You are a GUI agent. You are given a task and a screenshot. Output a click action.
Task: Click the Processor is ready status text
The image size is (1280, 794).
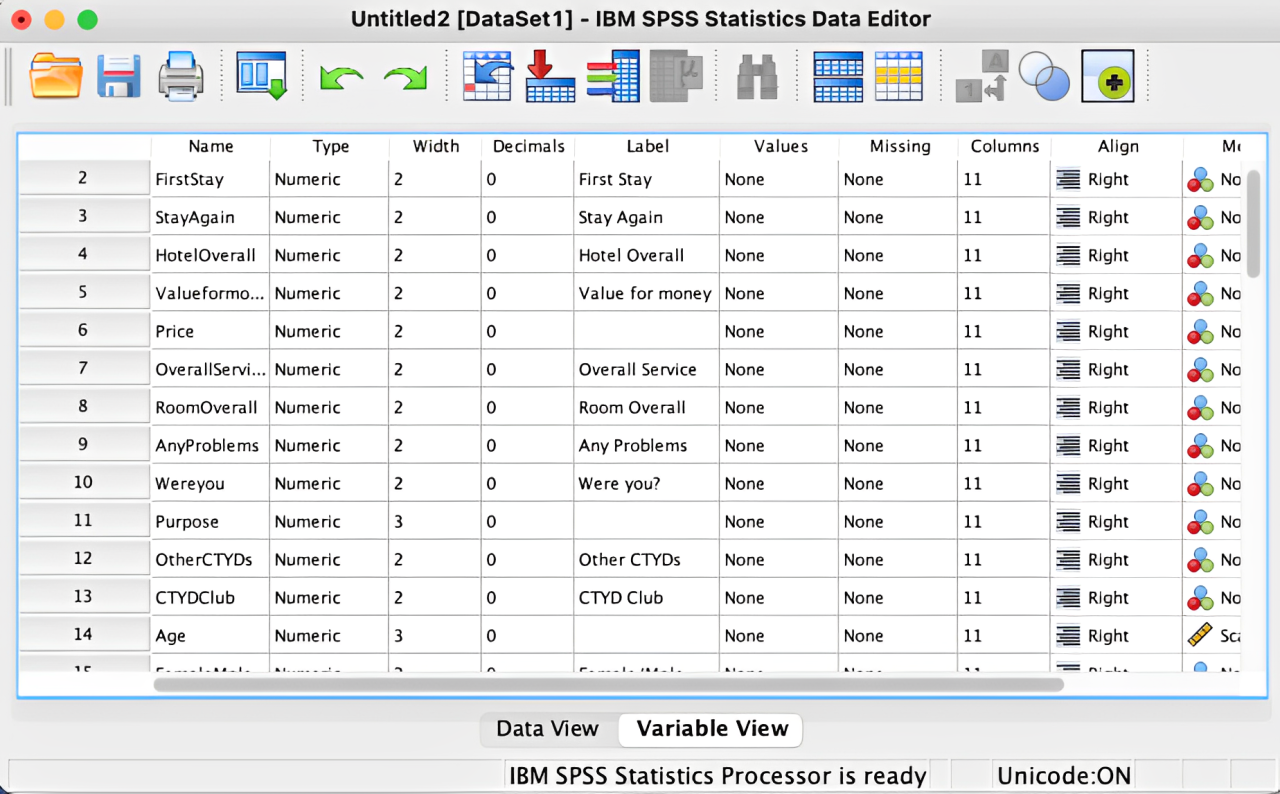pos(718,776)
